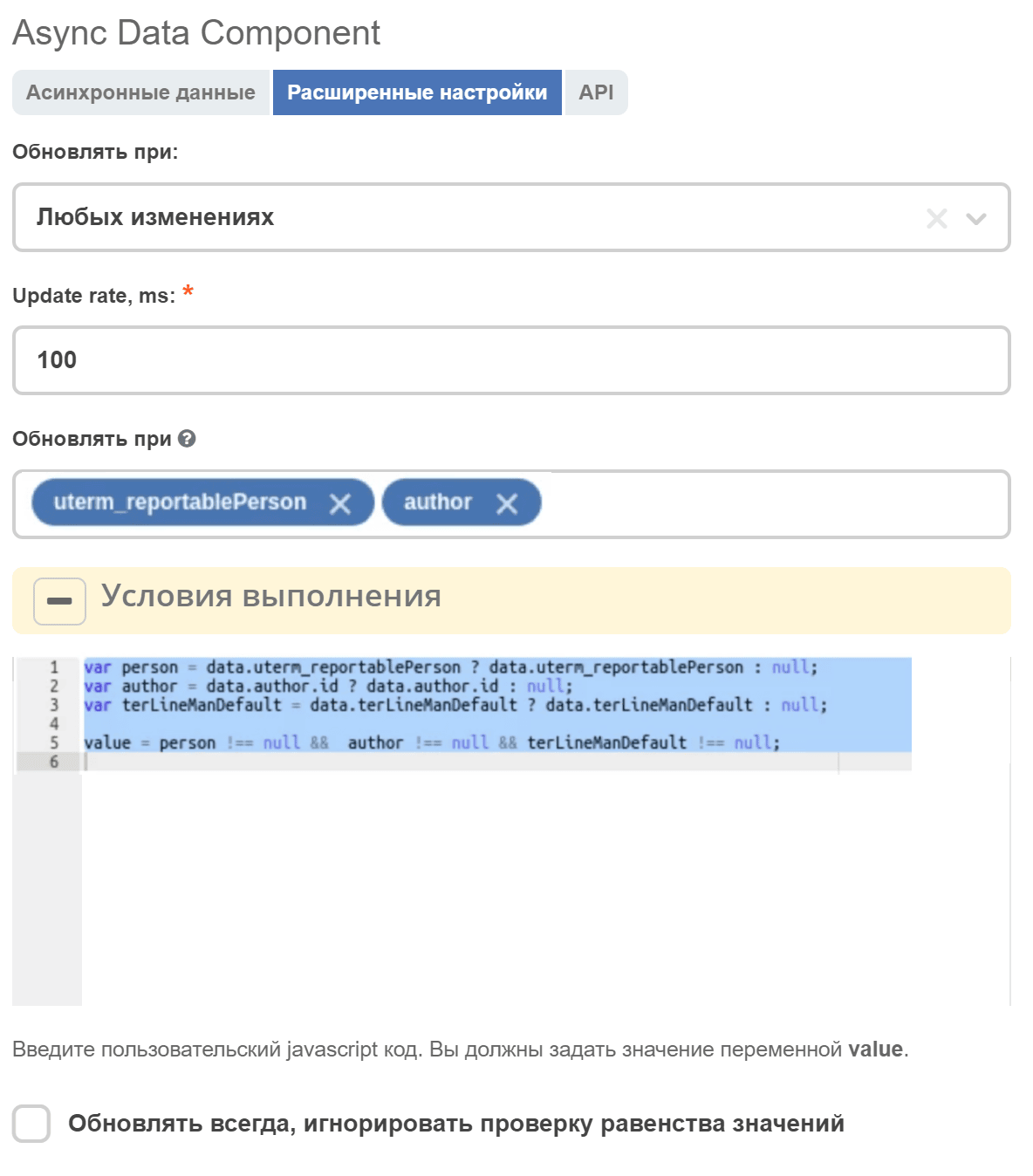Enable Обновлять всегда checkbox

click(x=31, y=1124)
